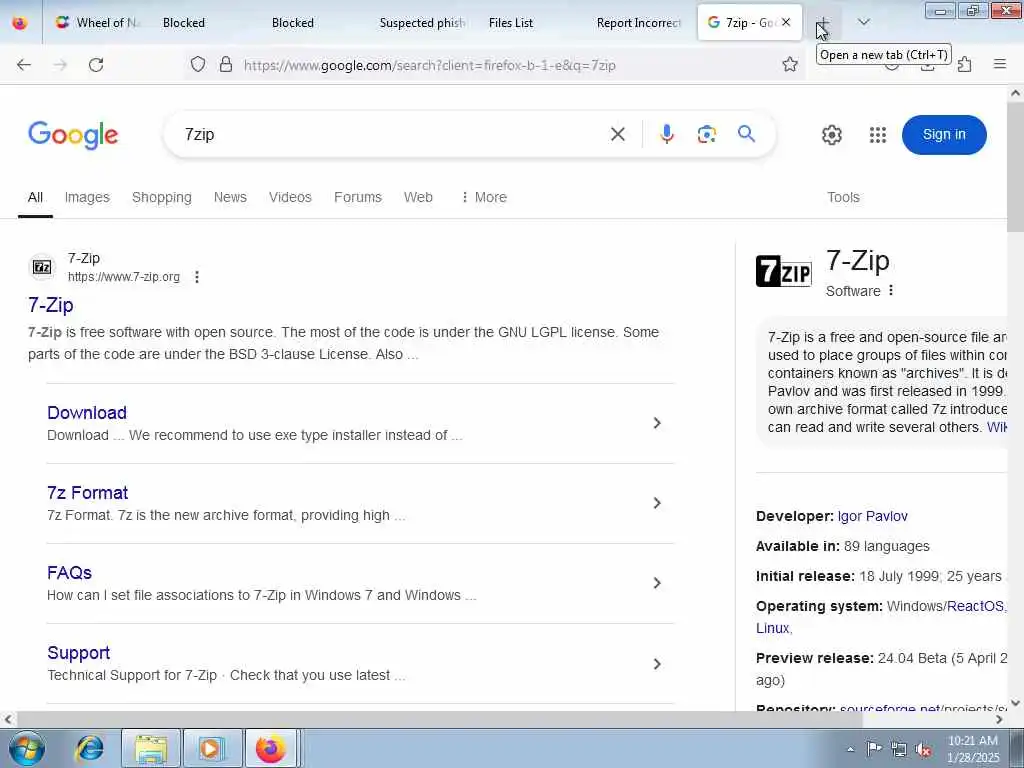The height and width of the screenshot is (768, 1024).
Task: Submit search with magnifier icon
Action: click(746, 135)
